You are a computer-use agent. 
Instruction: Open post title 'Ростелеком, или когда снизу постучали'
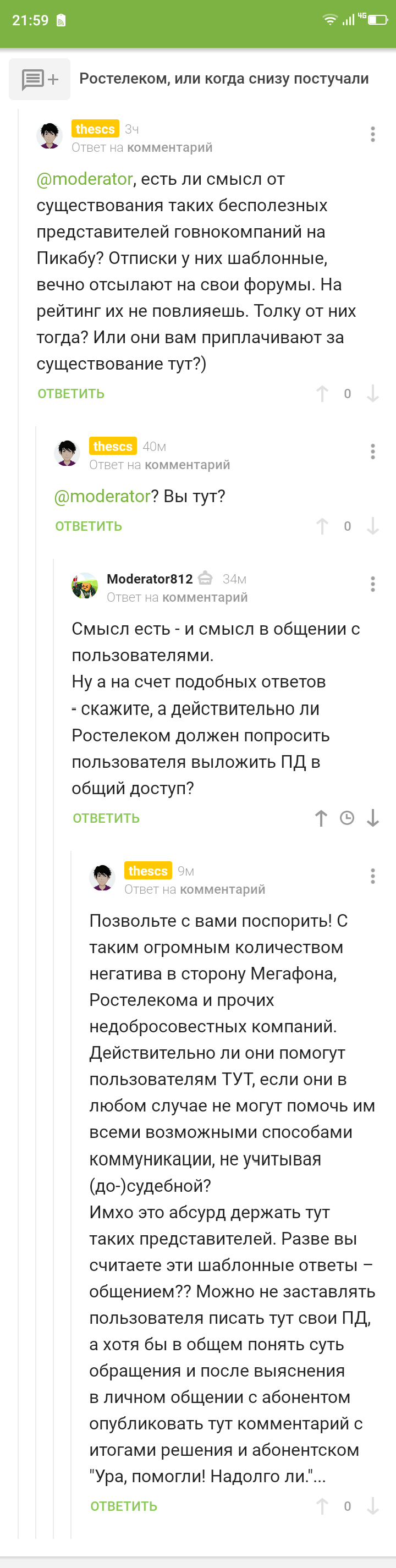point(224,79)
